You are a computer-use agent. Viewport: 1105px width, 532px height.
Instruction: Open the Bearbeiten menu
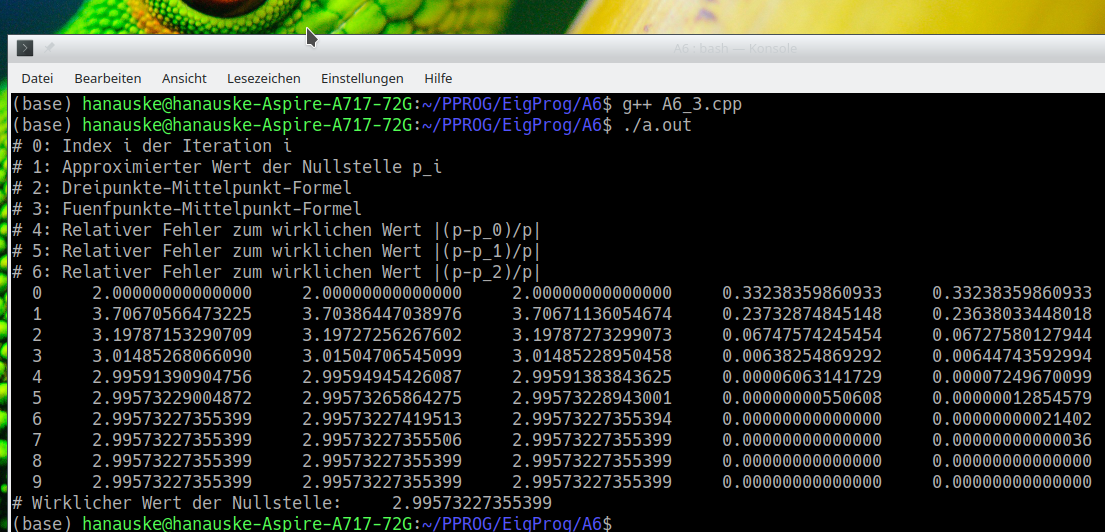pyautogui.click(x=108, y=78)
